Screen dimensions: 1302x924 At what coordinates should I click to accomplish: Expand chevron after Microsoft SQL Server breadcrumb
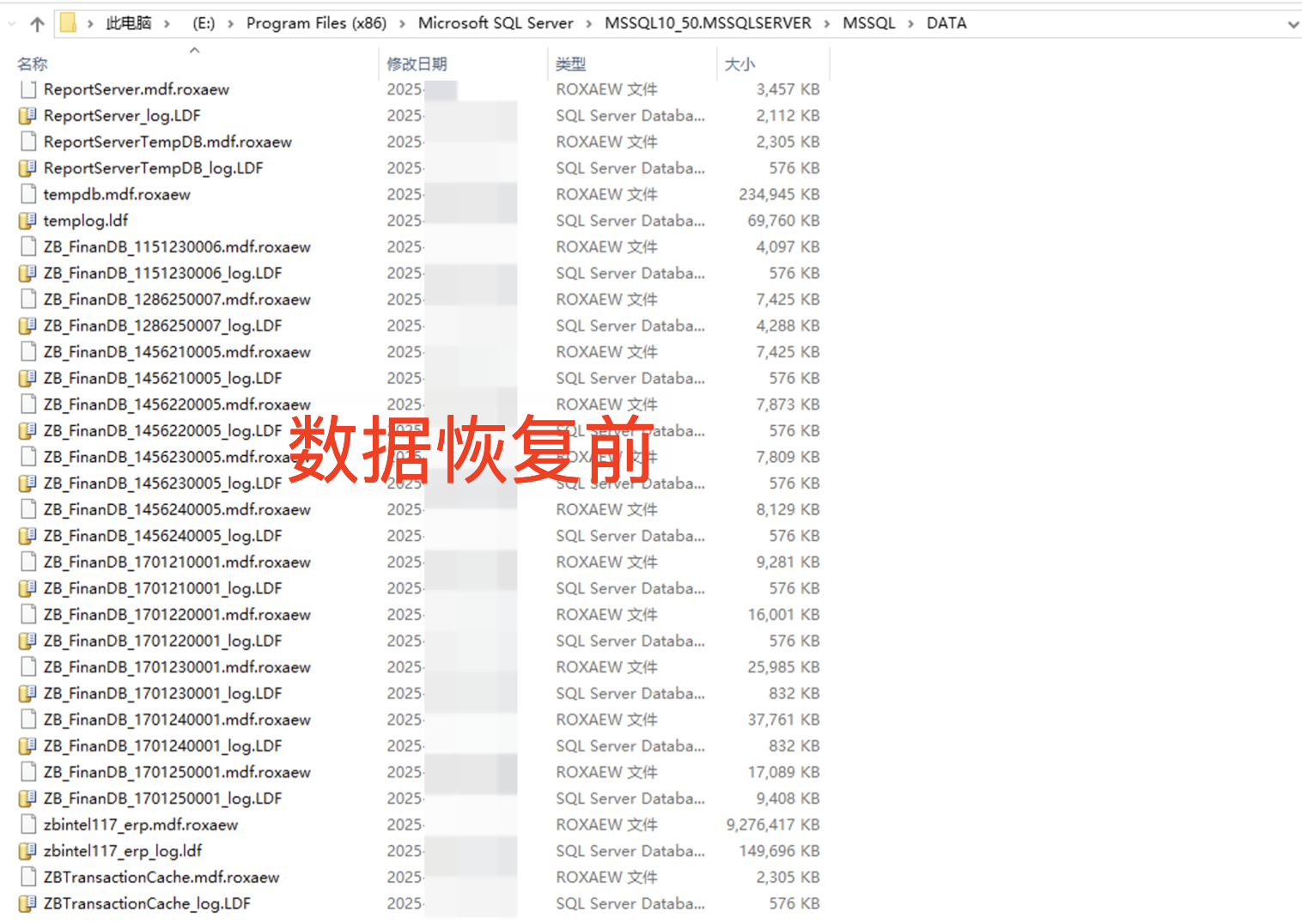(588, 24)
